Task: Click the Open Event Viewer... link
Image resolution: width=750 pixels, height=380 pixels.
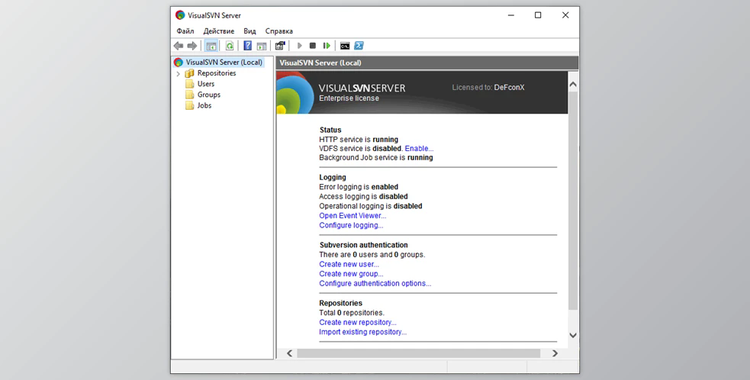Action: (353, 215)
